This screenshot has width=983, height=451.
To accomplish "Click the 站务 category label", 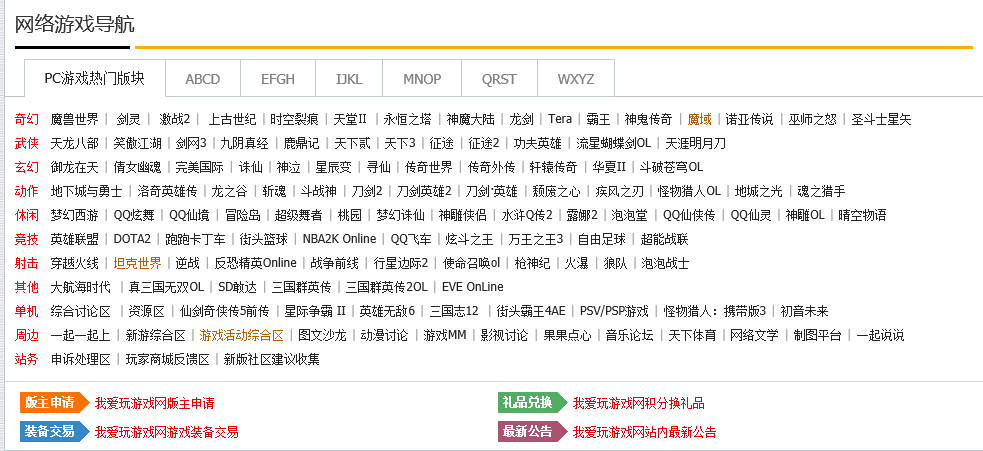I will [26, 359].
